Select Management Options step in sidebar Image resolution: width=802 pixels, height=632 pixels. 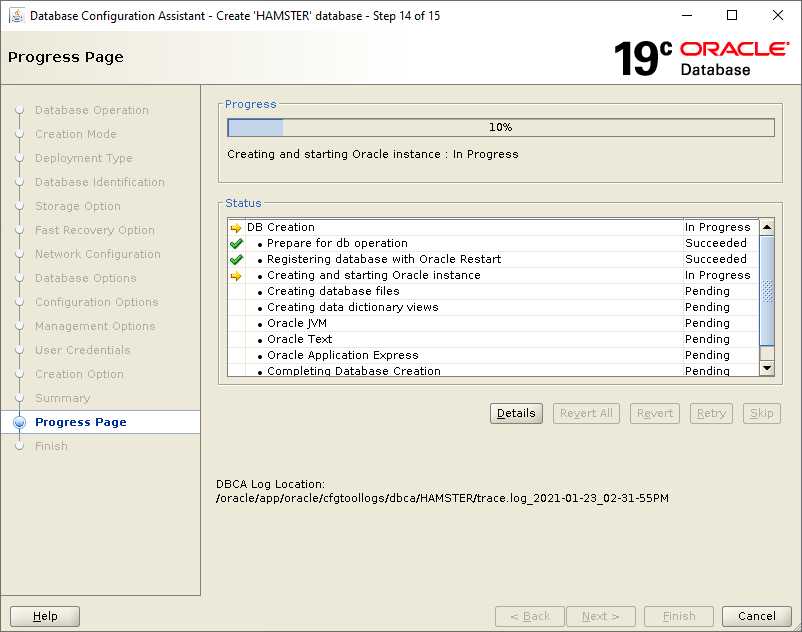[95, 326]
